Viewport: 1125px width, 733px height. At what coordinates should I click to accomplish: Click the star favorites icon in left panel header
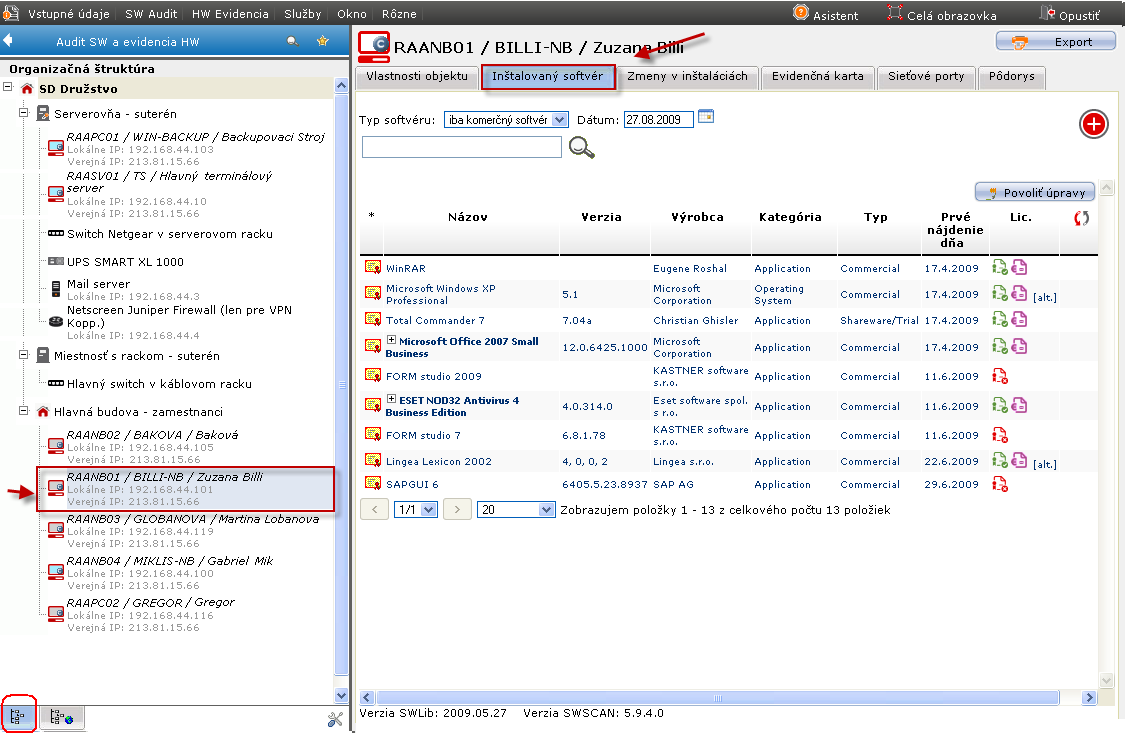click(x=323, y=41)
